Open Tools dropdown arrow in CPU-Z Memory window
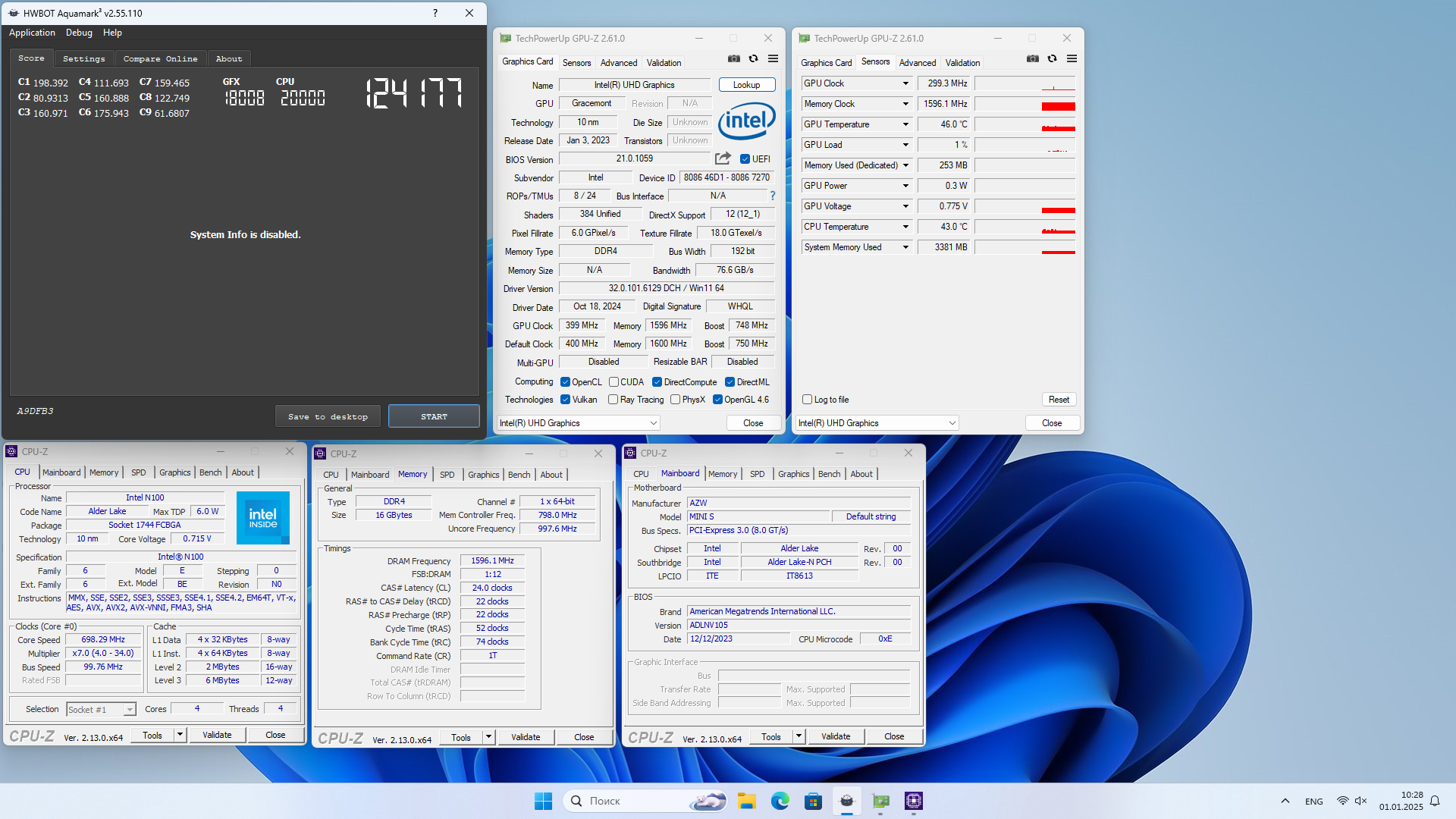 (x=488, y=737)
